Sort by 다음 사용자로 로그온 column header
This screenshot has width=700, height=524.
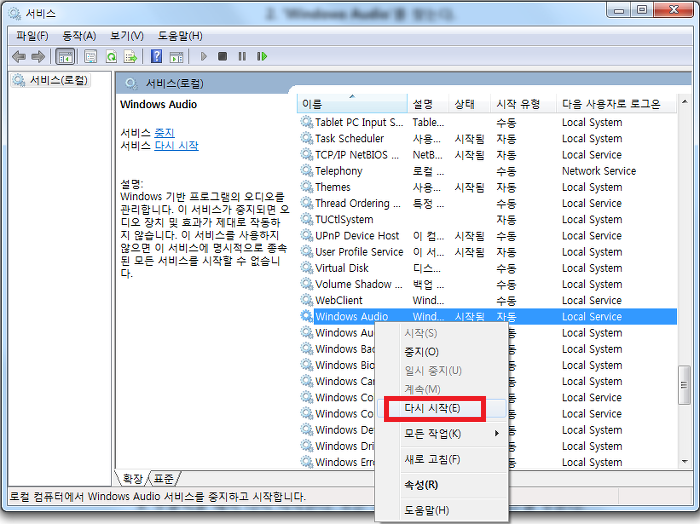pos(617,104)
